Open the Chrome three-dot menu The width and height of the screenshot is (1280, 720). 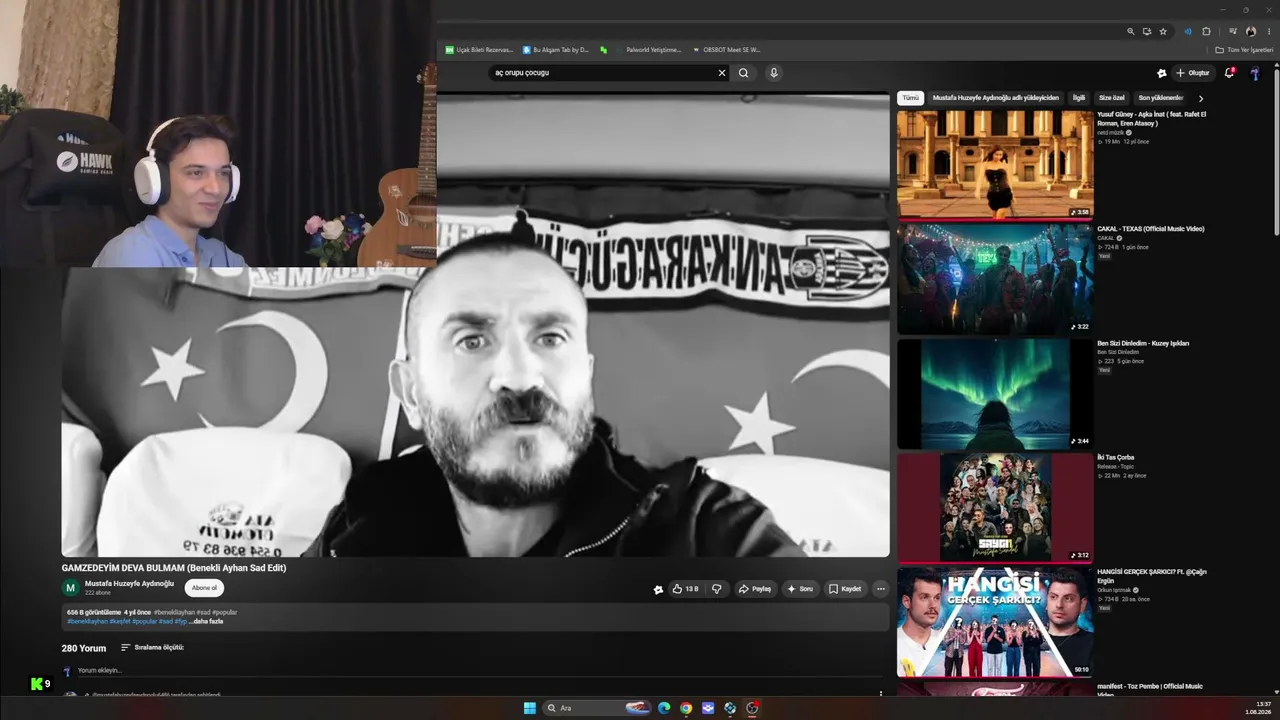[1267, 31]
